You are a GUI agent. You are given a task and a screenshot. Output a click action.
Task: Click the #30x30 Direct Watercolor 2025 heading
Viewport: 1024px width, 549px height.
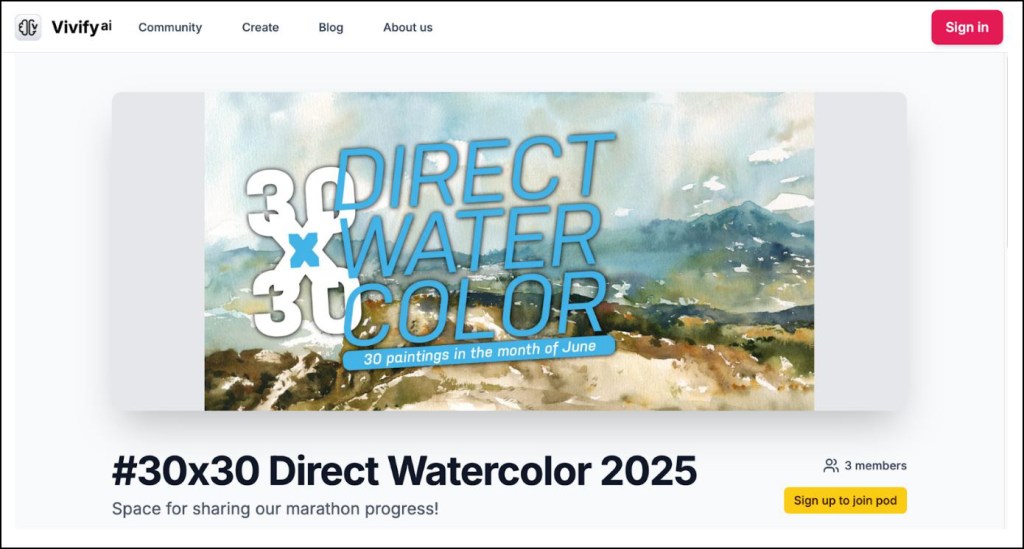click(x=404, y=471)
